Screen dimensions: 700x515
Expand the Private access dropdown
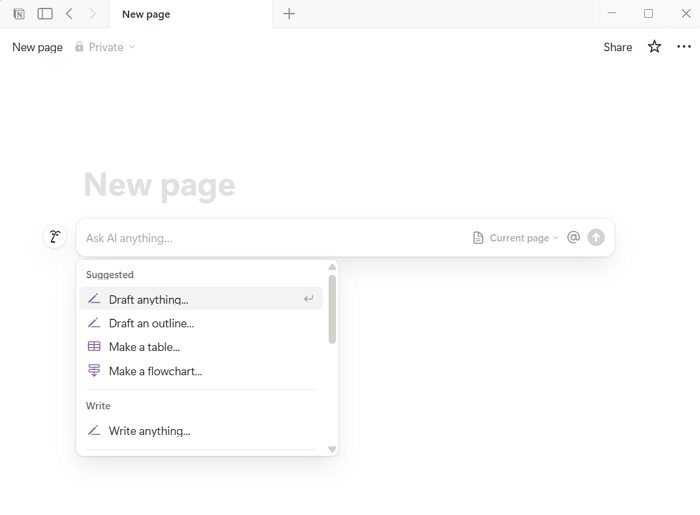[105, 47]
